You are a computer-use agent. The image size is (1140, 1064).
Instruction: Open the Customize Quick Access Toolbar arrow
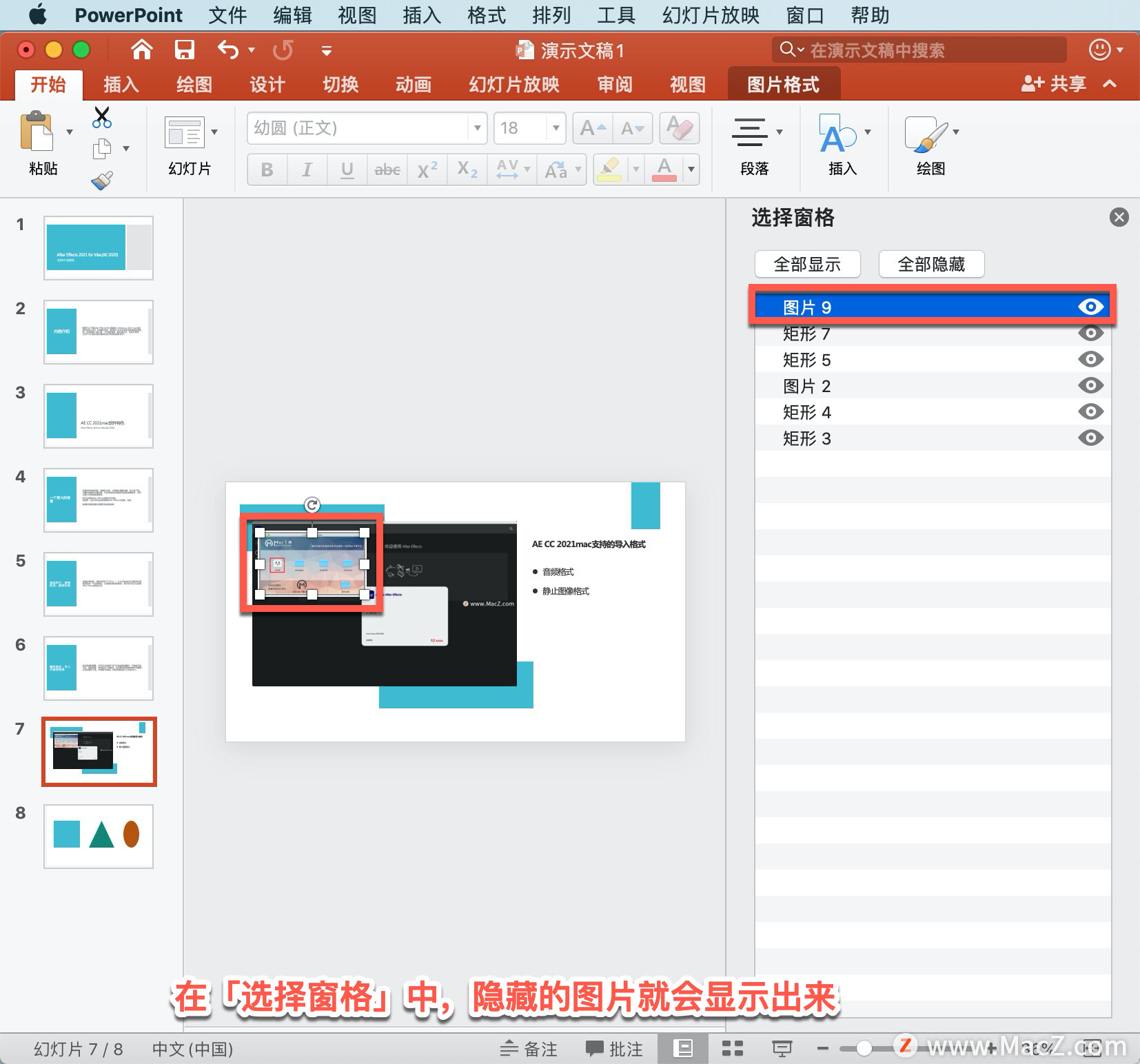(327, 50)
